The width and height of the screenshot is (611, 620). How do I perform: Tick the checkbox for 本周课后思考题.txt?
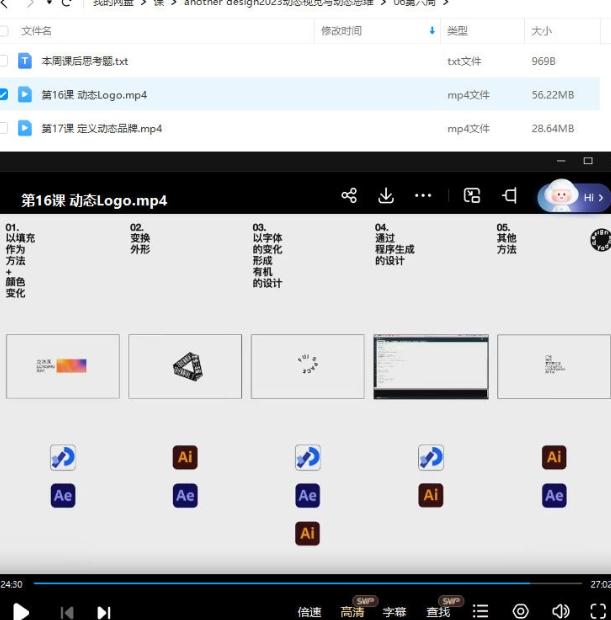pyautogui.click(x=3, y=61)
